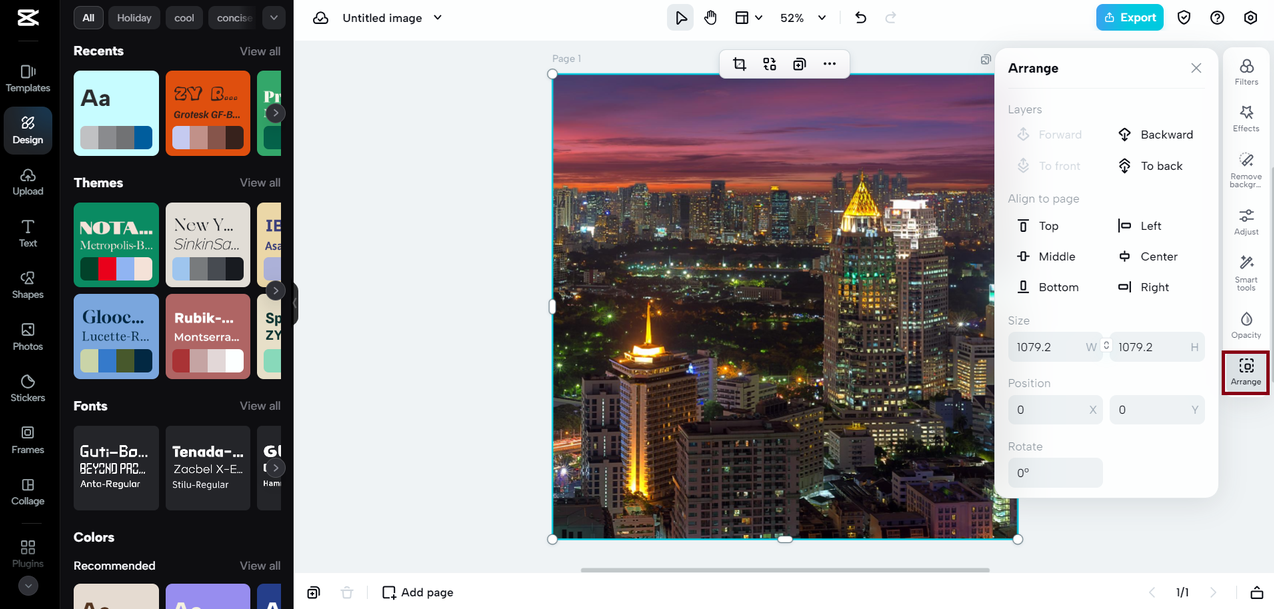The image size is (1274, 609).
Task: Select the Holiday filter tab
Action: [134, 18]
